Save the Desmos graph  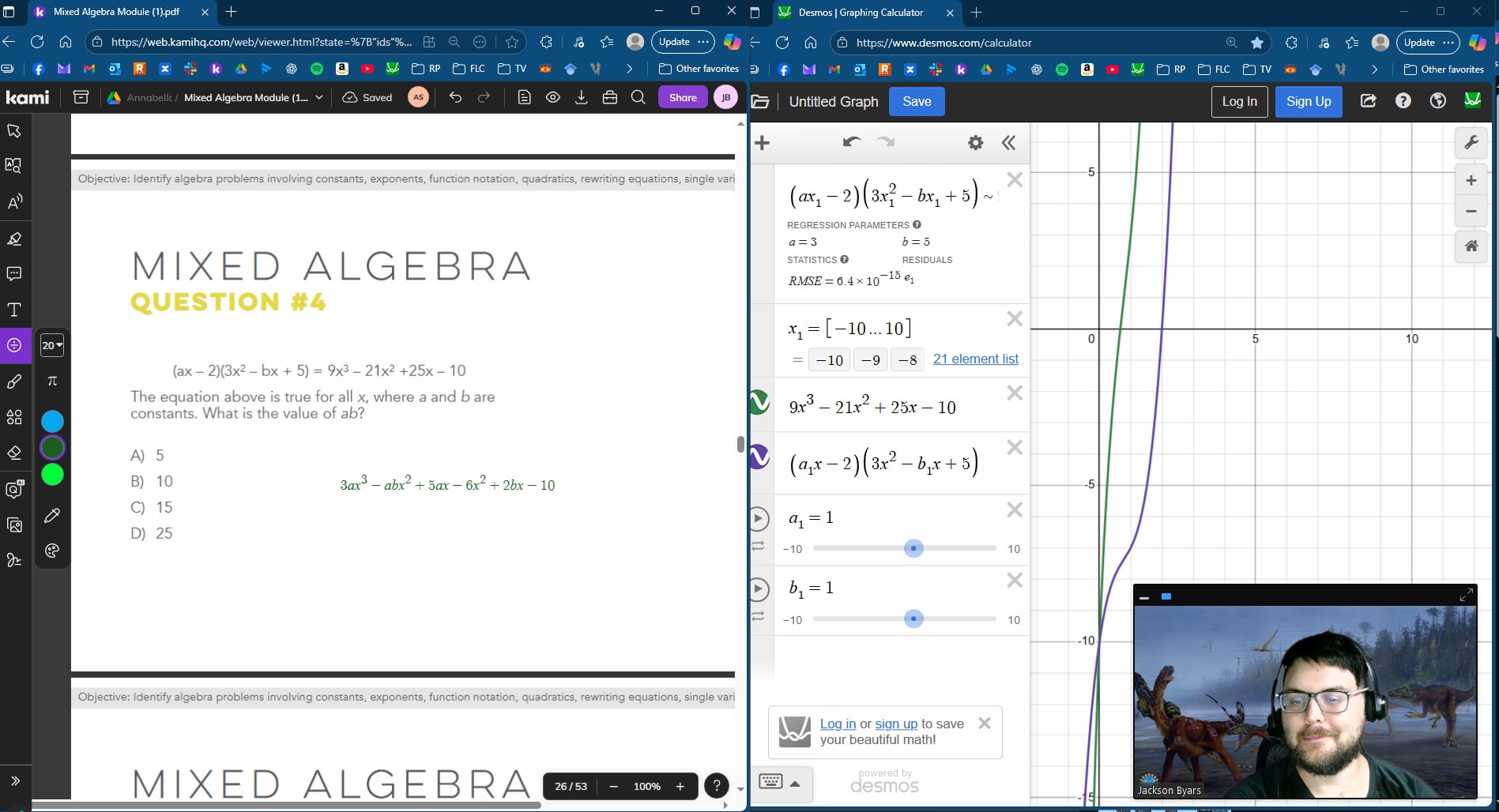click(x=917, y=101)
